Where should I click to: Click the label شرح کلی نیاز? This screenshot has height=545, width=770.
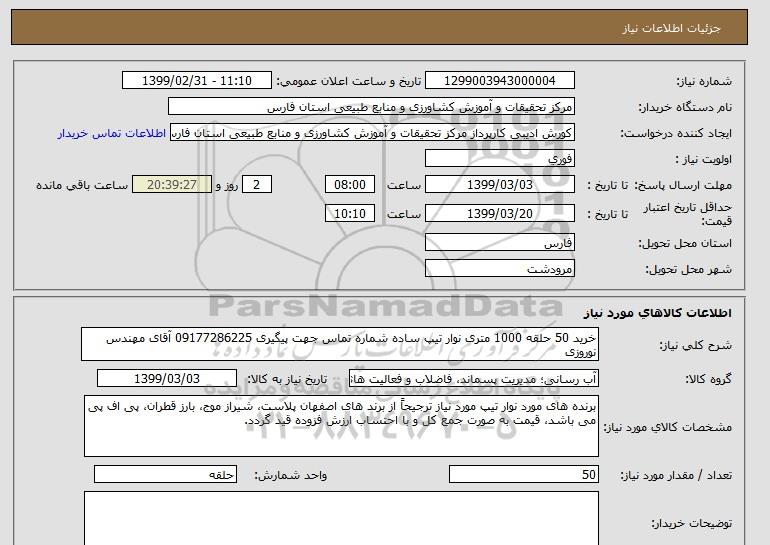(x=695, y=346)
